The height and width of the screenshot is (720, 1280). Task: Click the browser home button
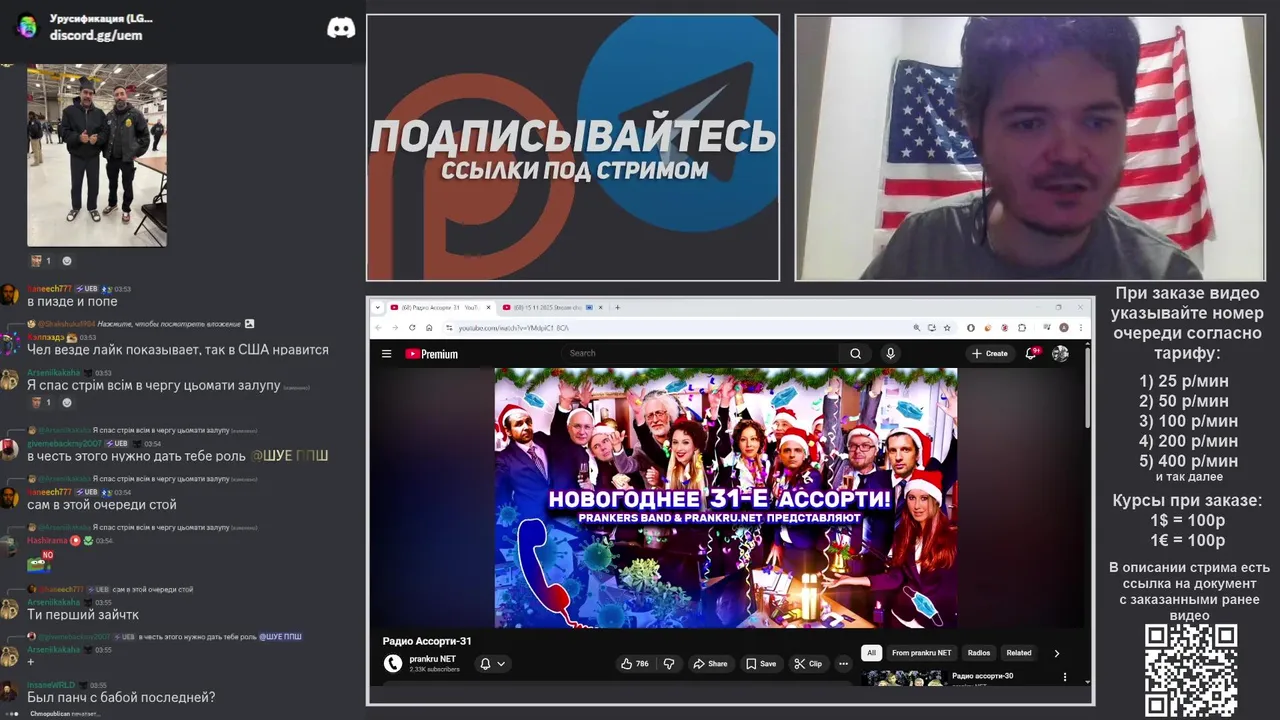pos(429,328)
